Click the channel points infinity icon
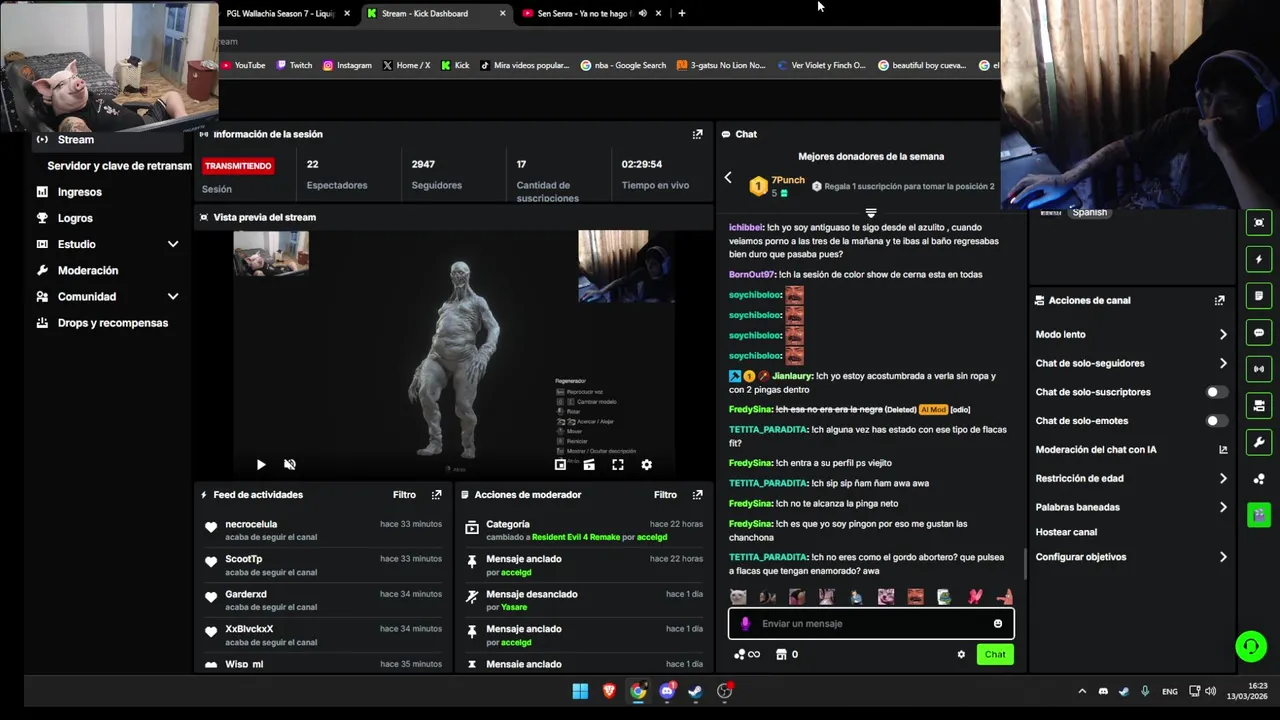This screenshot has width=1280, height=720. point(747,655)
